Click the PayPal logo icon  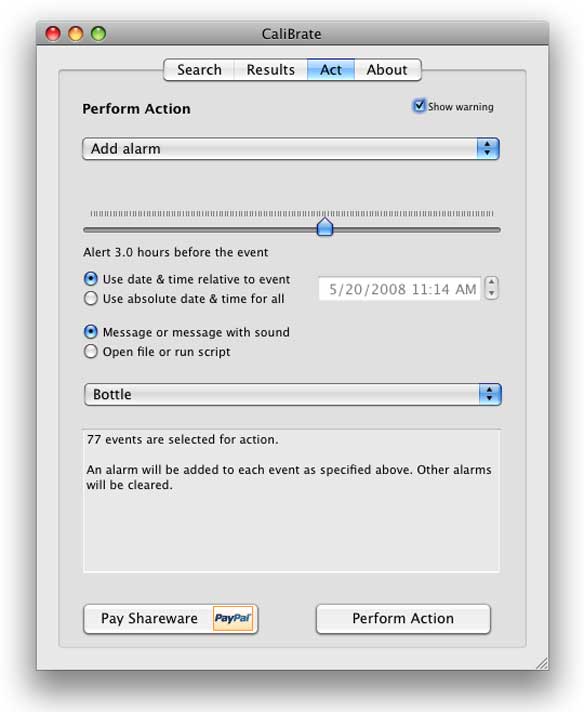point(233,618)
